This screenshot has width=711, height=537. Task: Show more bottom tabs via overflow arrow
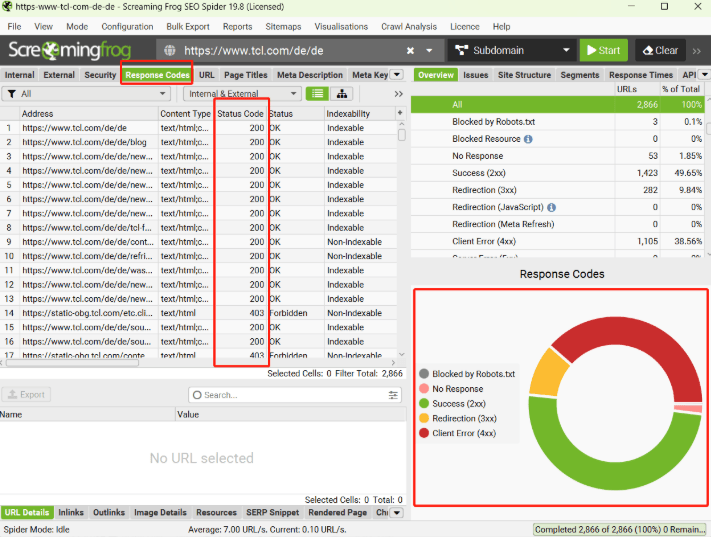click(x=396, y=513)
